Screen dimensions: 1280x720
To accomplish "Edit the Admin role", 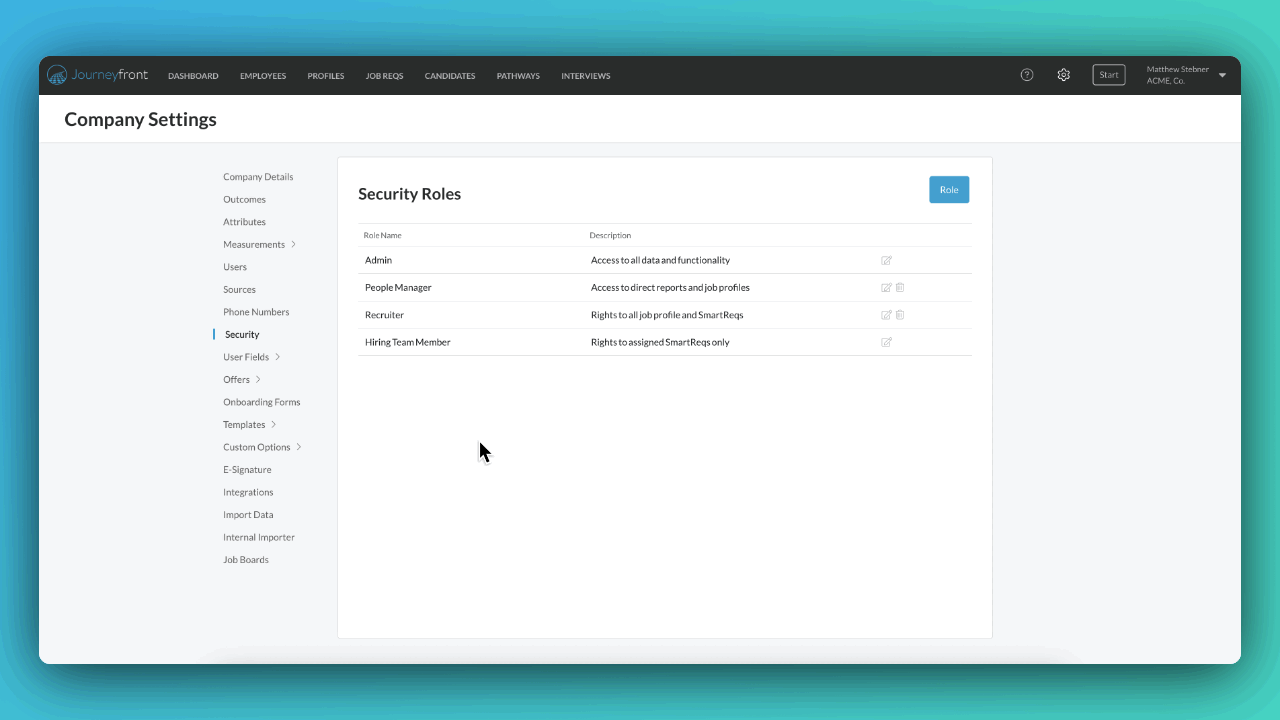I will click(x=886, y=260).
